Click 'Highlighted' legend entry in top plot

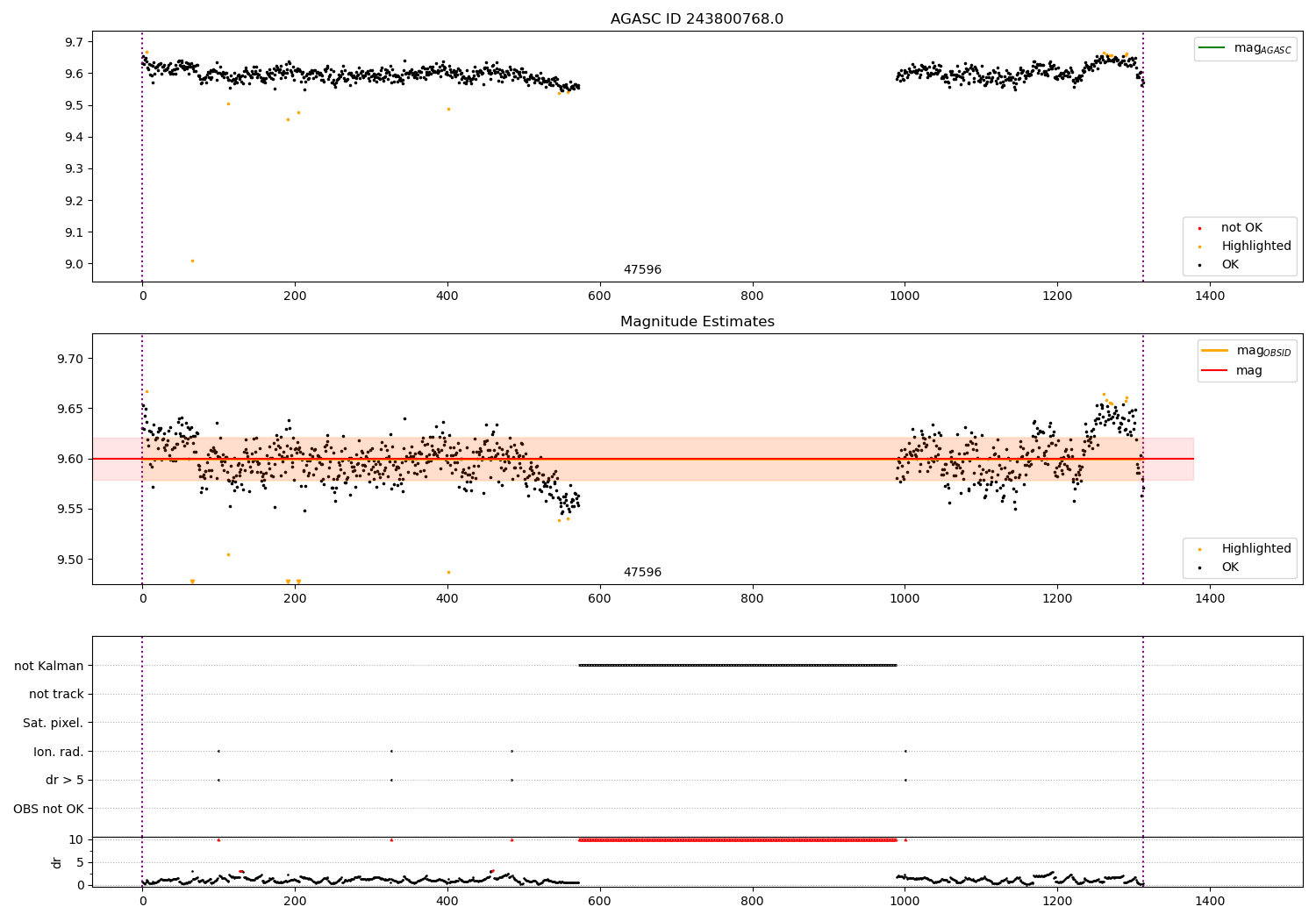[1256, 246]
